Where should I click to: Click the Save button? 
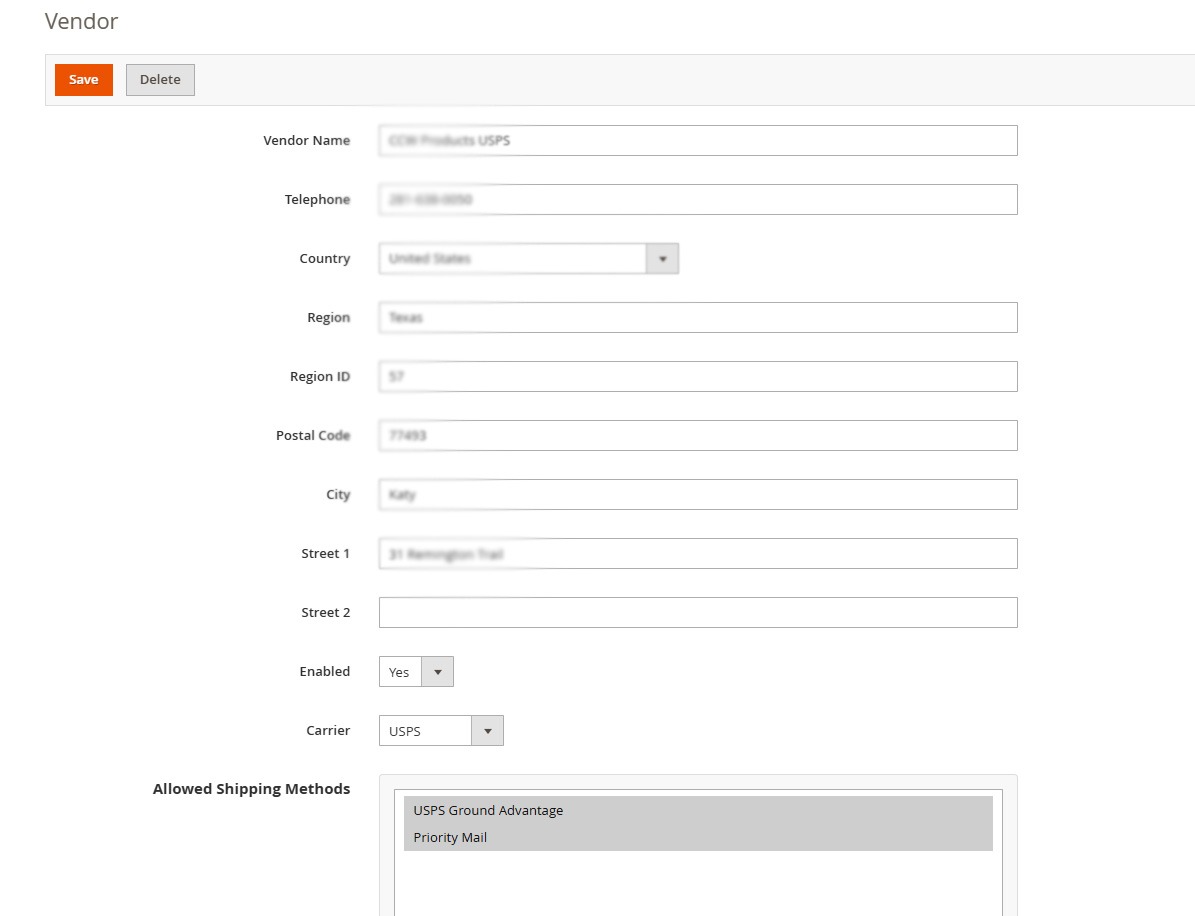pyautogui.click(x=83, y=79)
